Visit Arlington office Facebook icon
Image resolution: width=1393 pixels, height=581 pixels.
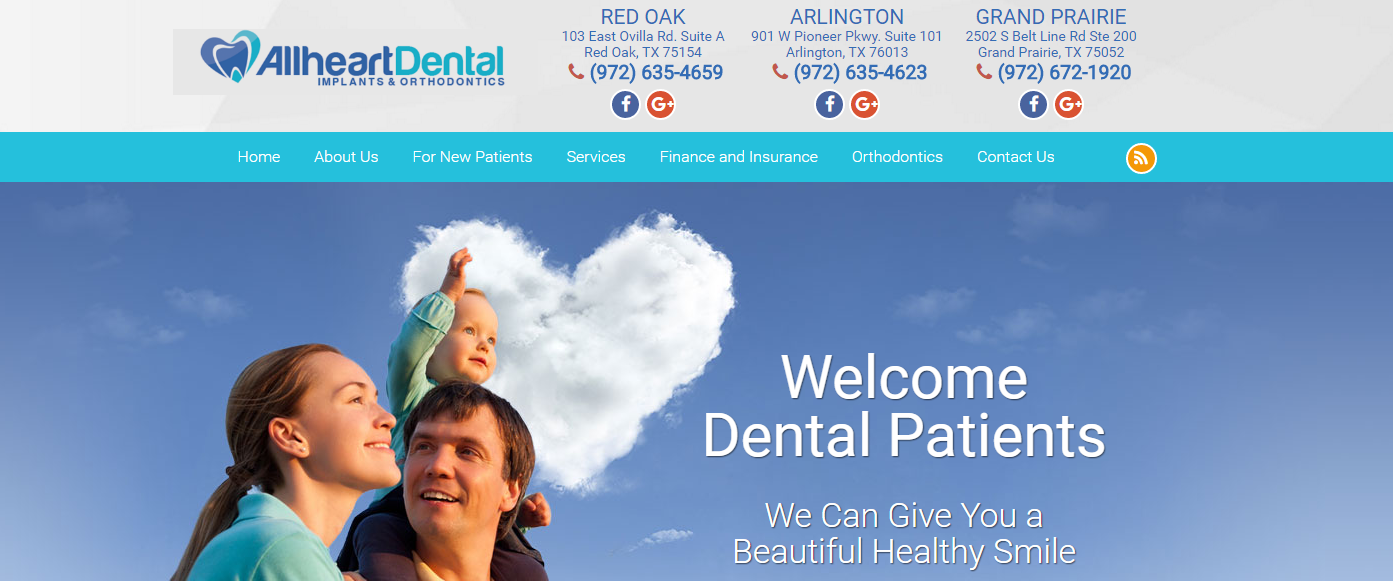click(x=830, y=104)
